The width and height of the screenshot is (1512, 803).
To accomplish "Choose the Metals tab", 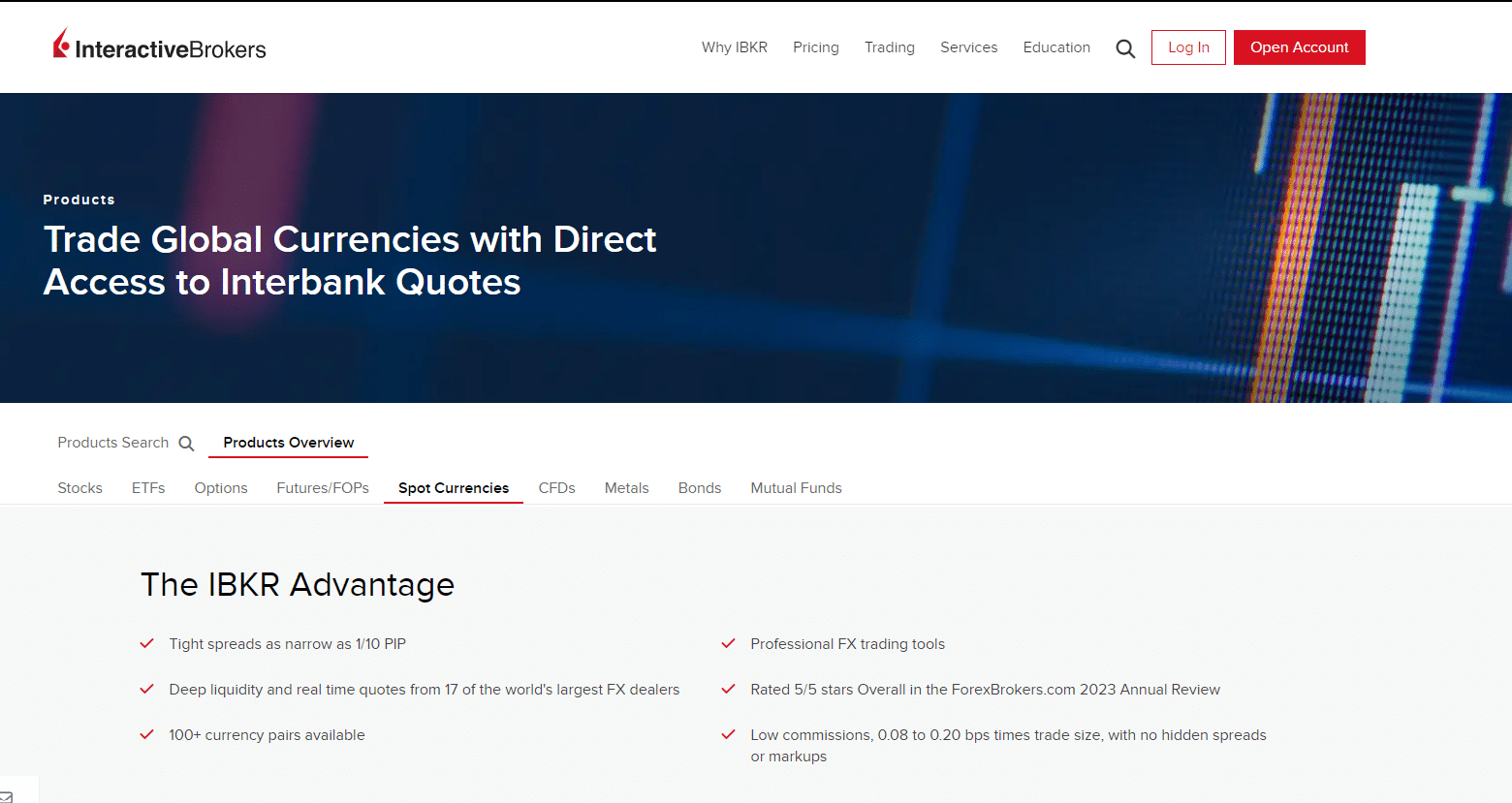I will point(626,488).
